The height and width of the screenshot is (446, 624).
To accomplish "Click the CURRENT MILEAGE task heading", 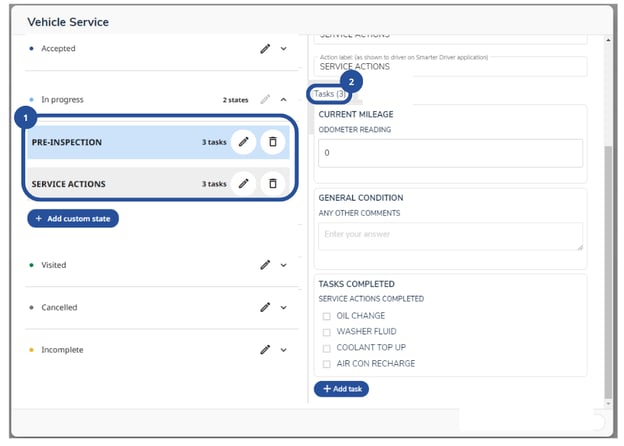I will coord(356,114).
